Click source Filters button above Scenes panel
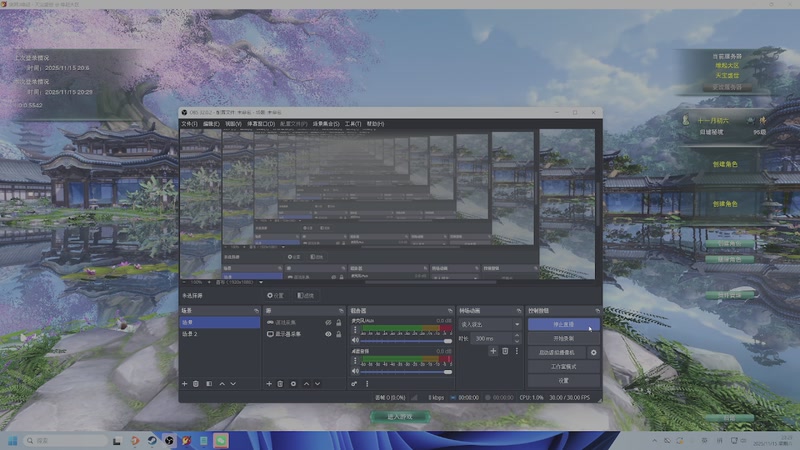The width and height of the screenshot is (800, 450). point(306,295)
